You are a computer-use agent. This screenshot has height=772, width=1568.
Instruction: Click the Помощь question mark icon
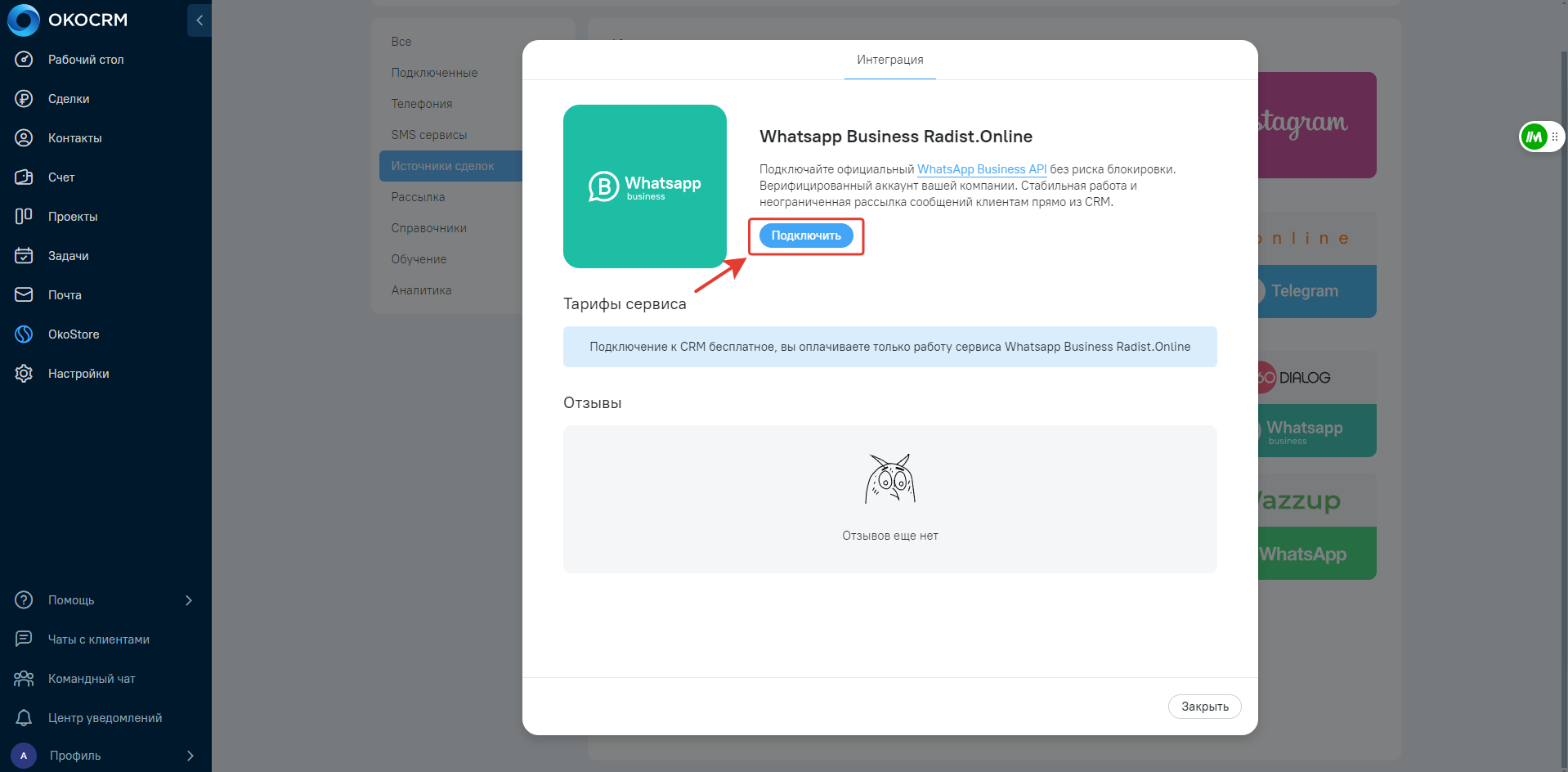point(24,600)
